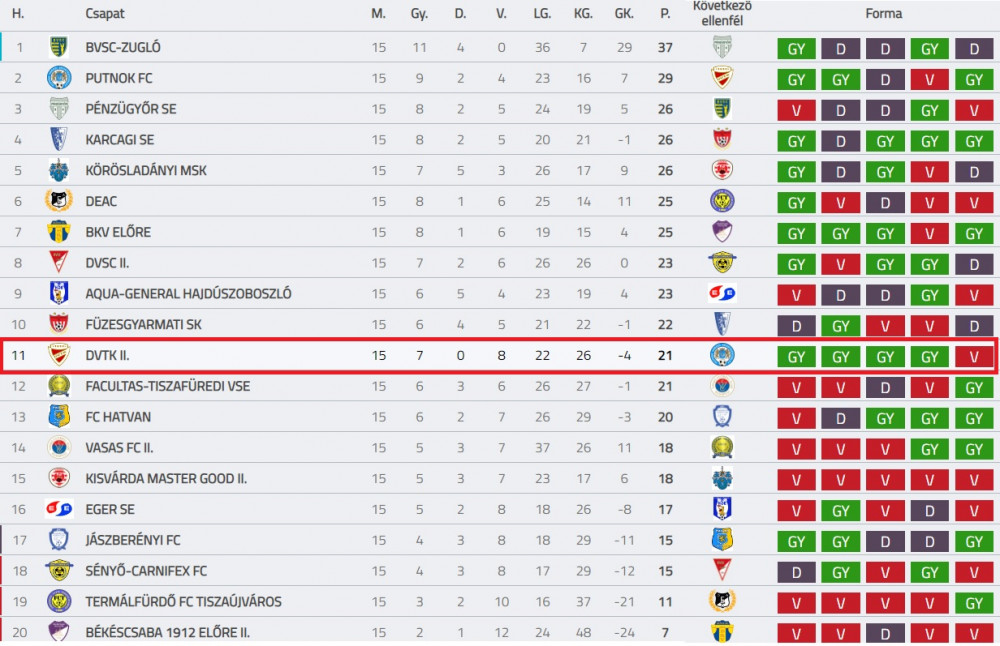Open the Karcagi SE team page
This screenshot has height=646, width=1000.
point(120,140)
